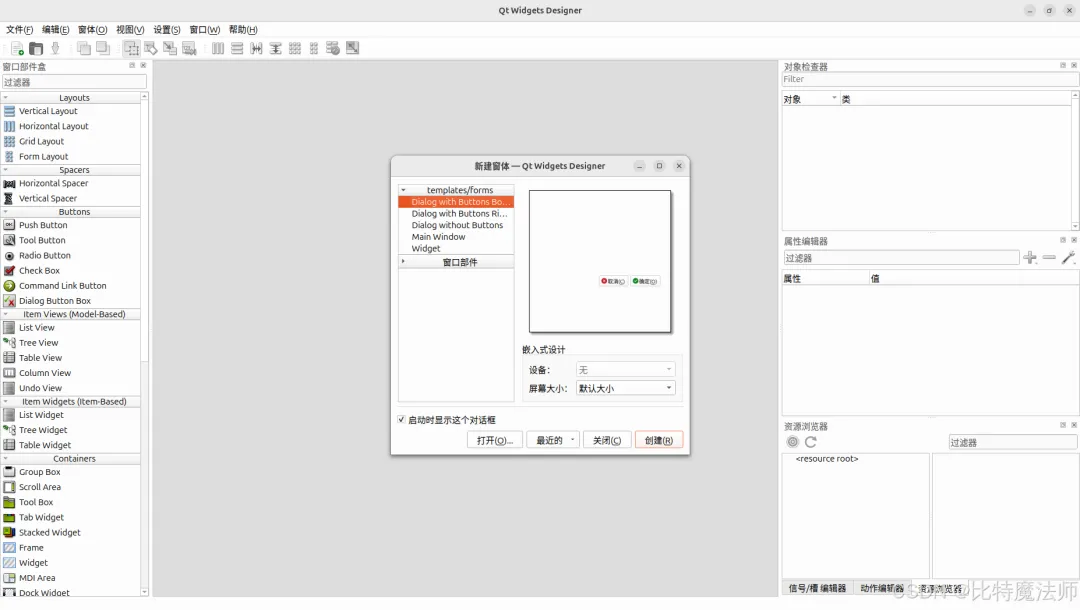Switch to the 信号/槽 编辑器 tab
Viewport: 1080px width, 610px height.
click(x=817, y=588)
